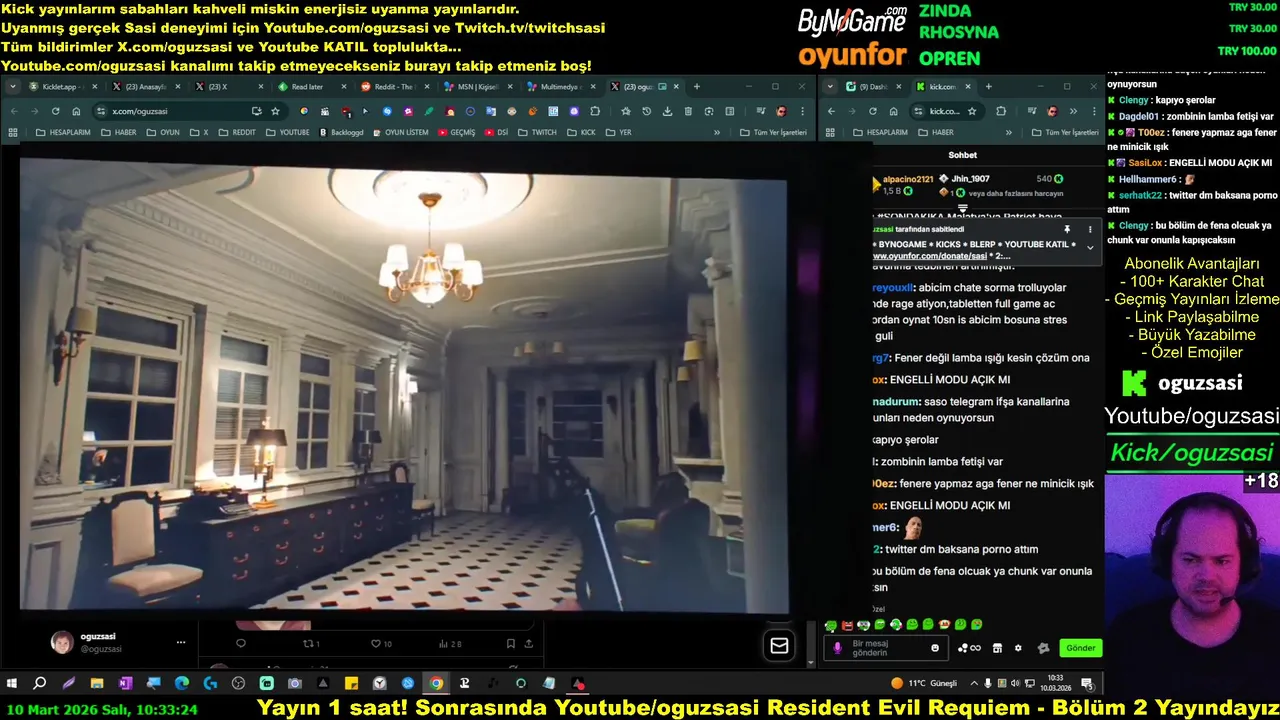Like the tweet with 10 likes
1280x720 pixels.
pyautogui.click(x=381, y=644)
